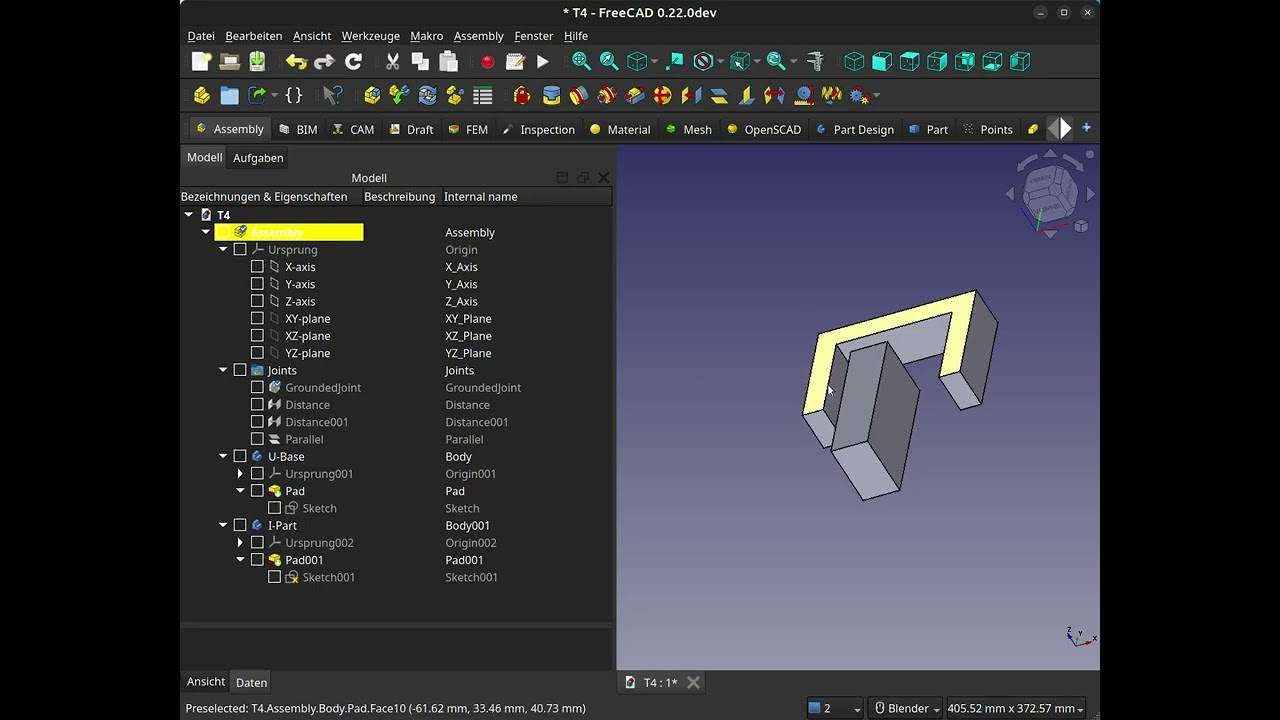Start macro recording red dot
Image resolution: width=1280 pixels, height=720 pixels.
(x=487, y=62)
